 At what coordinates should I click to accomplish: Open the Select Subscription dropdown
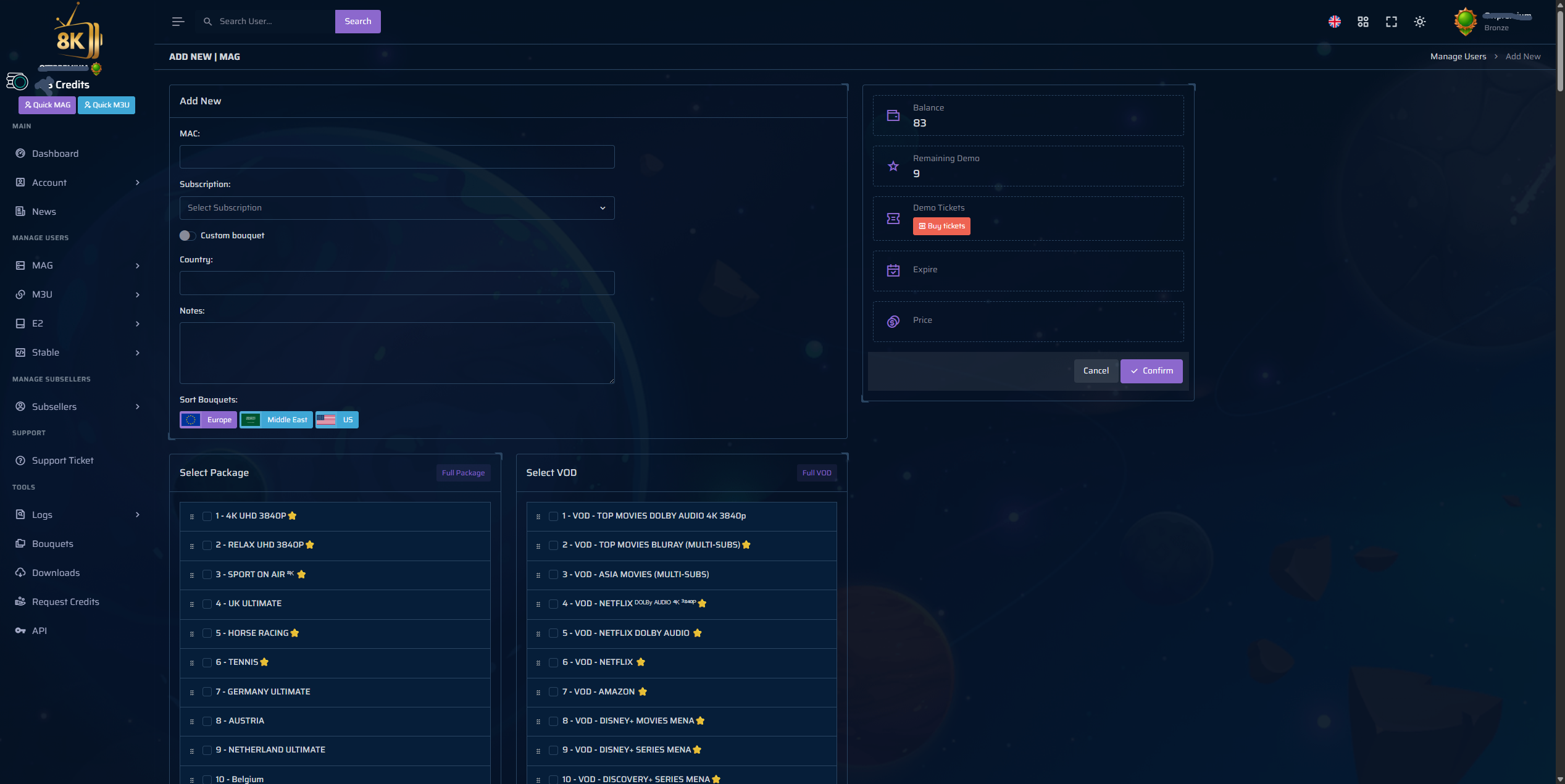[396, 208]
